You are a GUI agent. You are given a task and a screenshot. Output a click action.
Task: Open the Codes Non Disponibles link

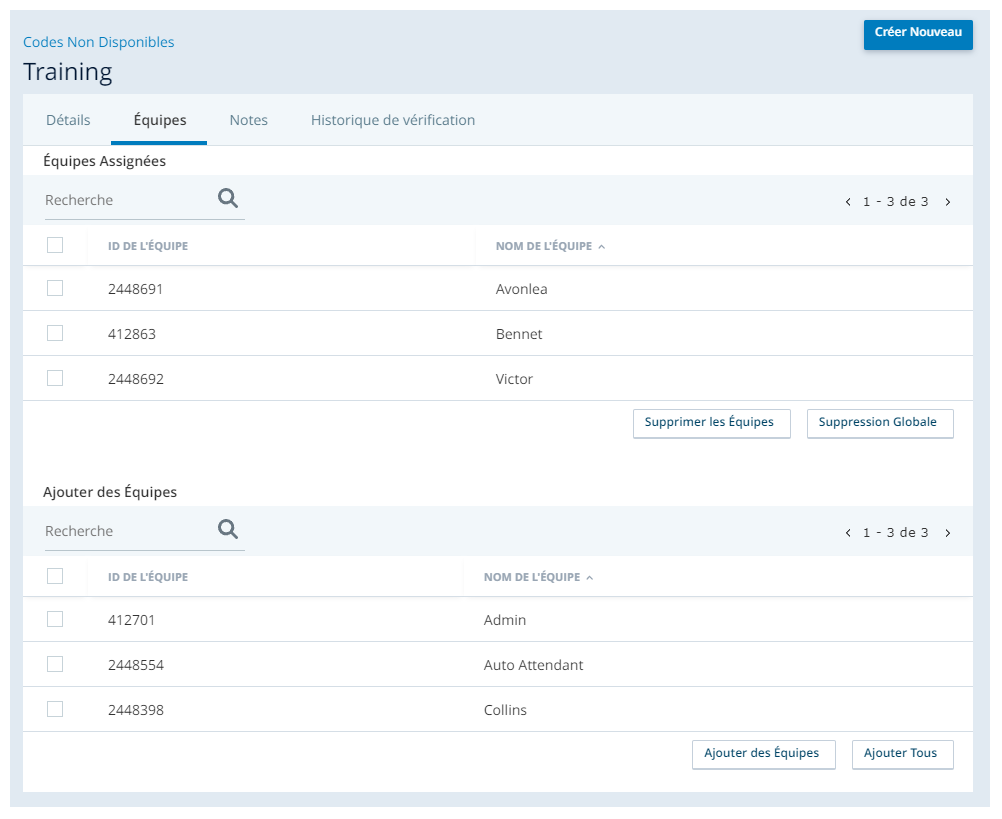click(x=98, y=42)
